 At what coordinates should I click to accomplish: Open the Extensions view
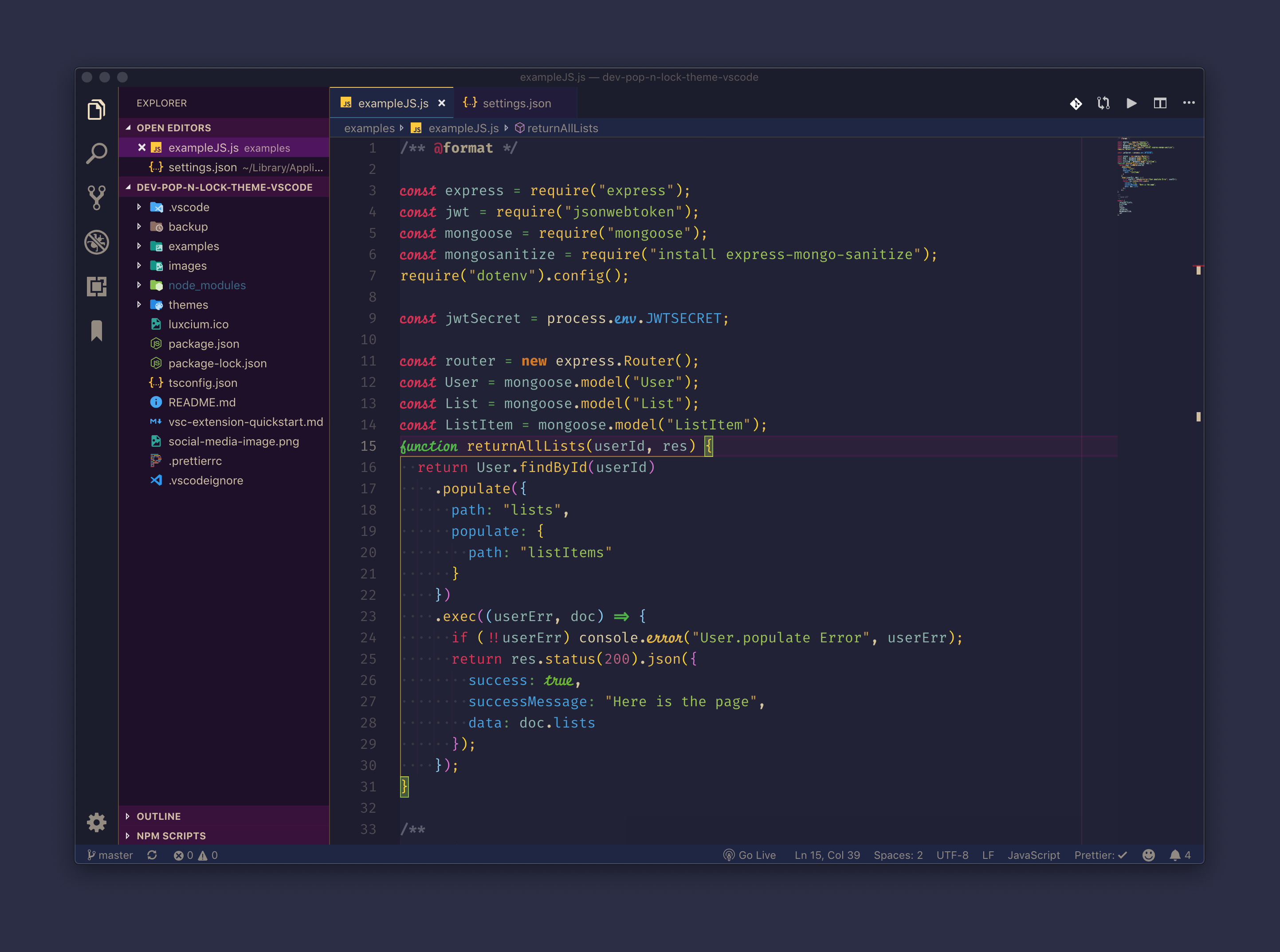[x=96, y=287]
